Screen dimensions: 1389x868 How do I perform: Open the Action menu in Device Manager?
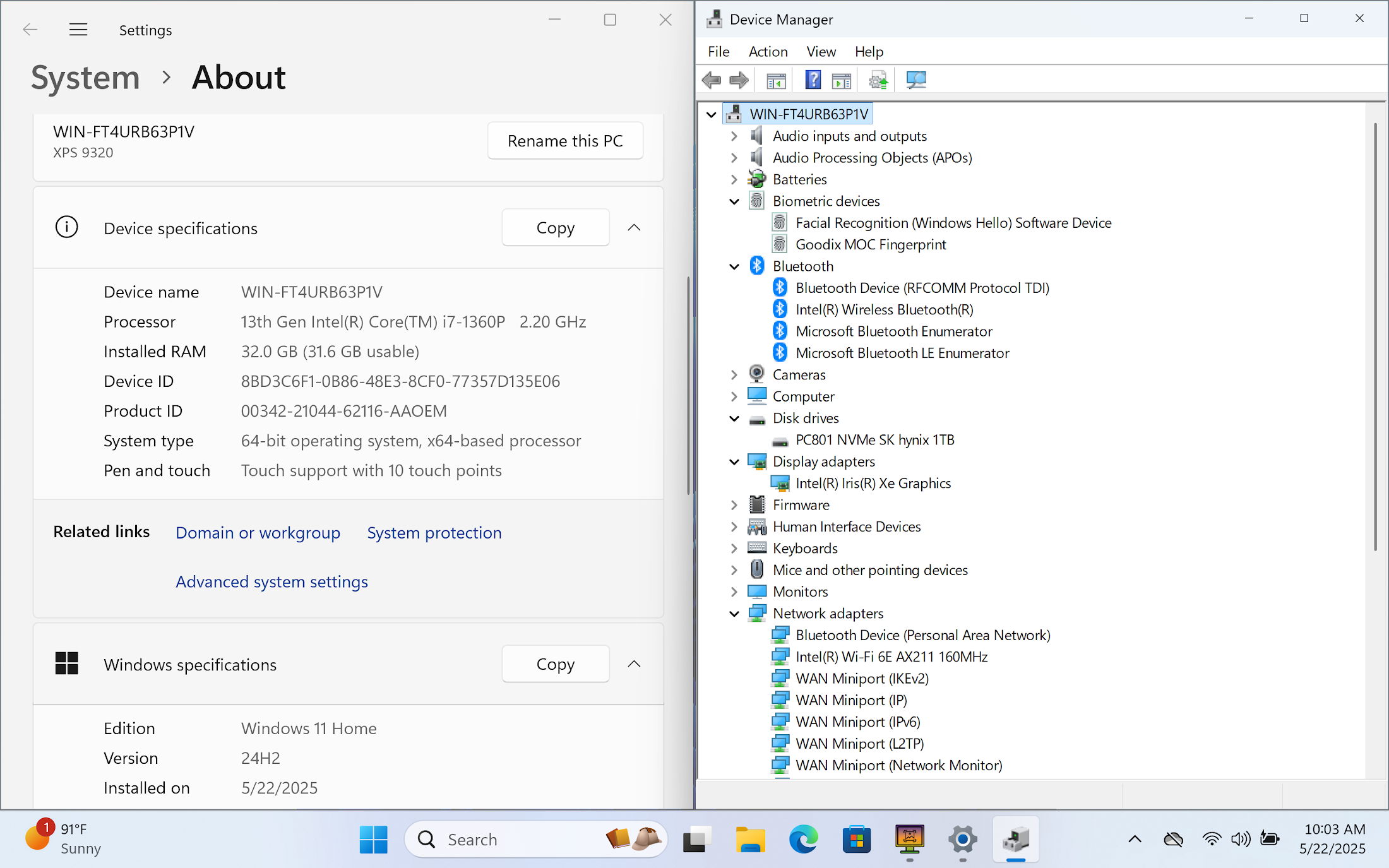(768, 52)
